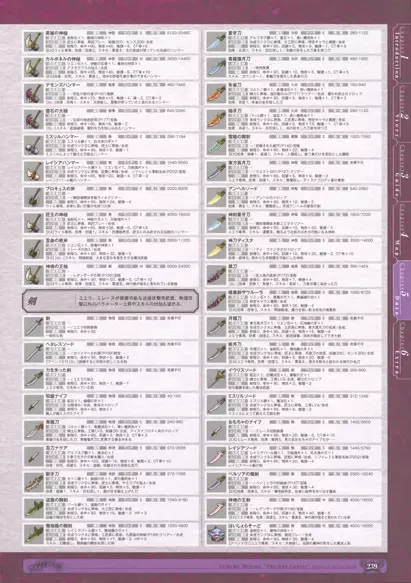Click the page number 239

372,566
